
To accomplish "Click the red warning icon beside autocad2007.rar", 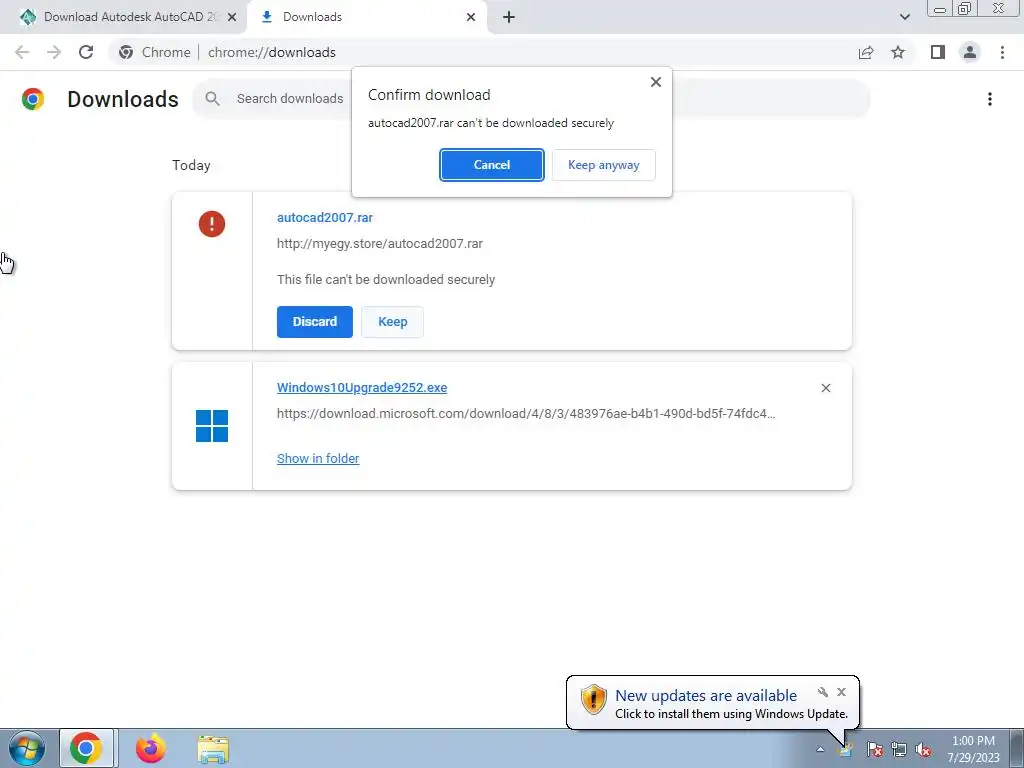I will [x=212, y=224].
